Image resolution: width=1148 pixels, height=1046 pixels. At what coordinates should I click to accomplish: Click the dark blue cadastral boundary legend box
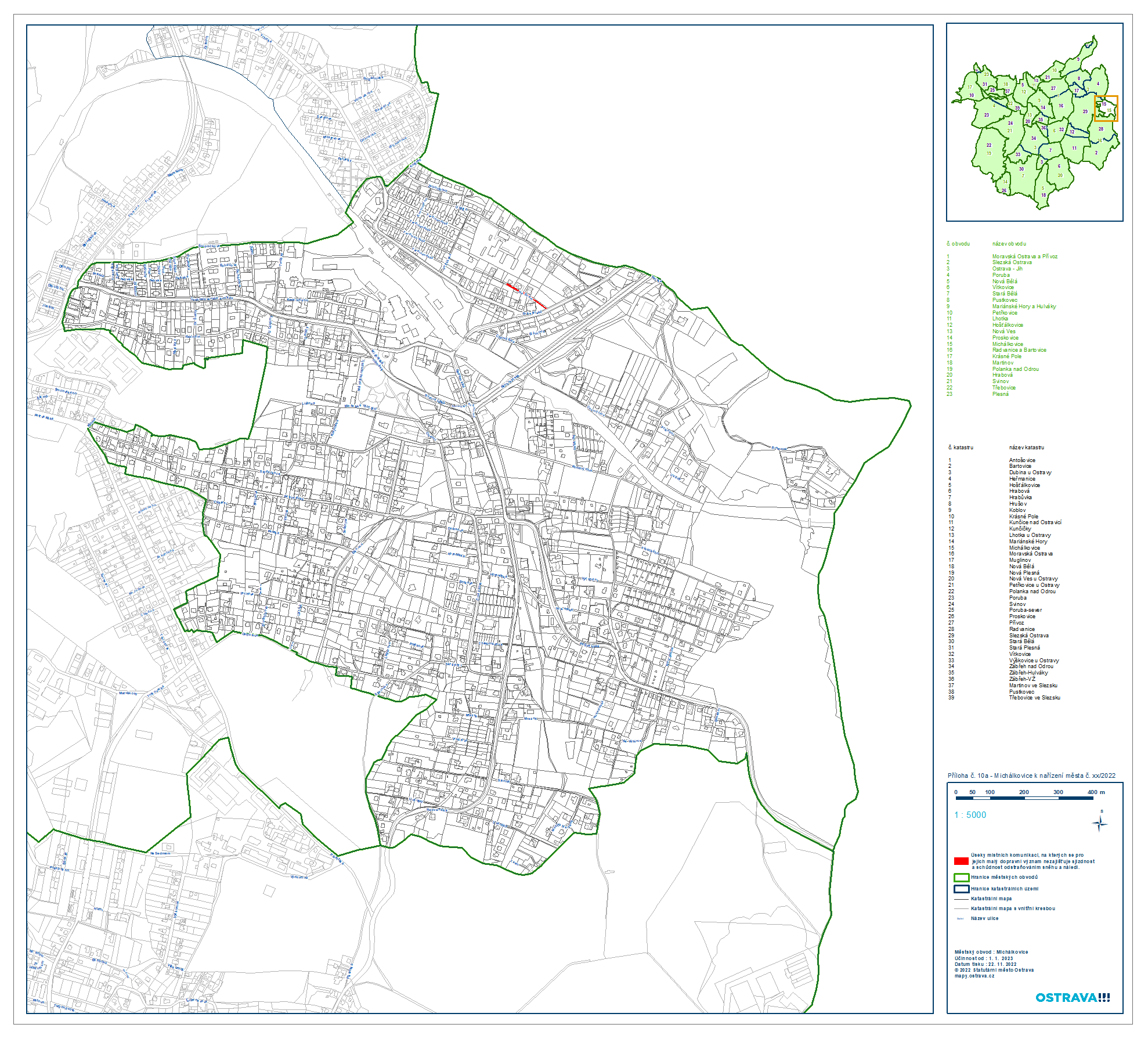(x=961, y=889)
